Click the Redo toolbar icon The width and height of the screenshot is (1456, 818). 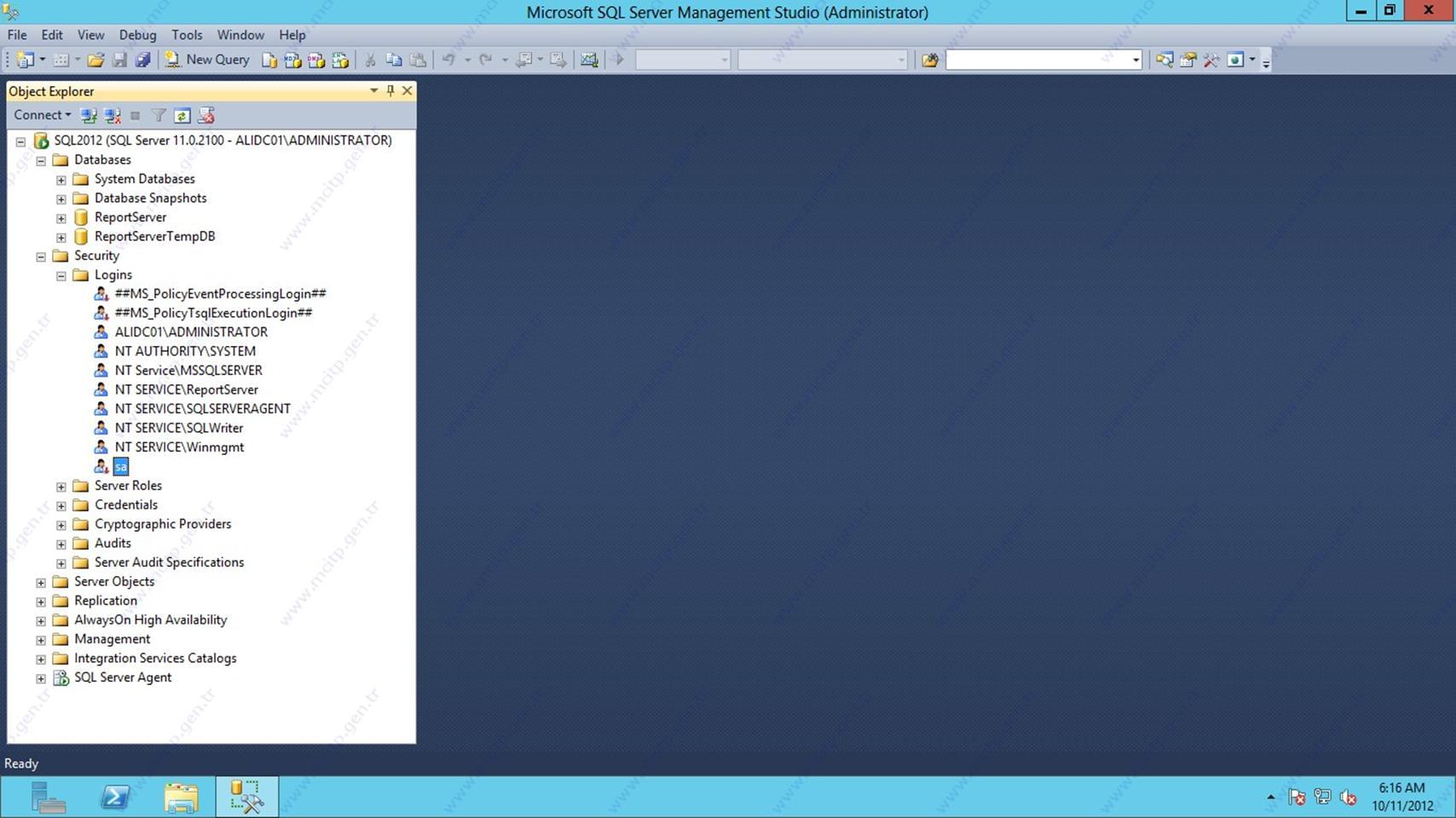(x=486, y=60)
